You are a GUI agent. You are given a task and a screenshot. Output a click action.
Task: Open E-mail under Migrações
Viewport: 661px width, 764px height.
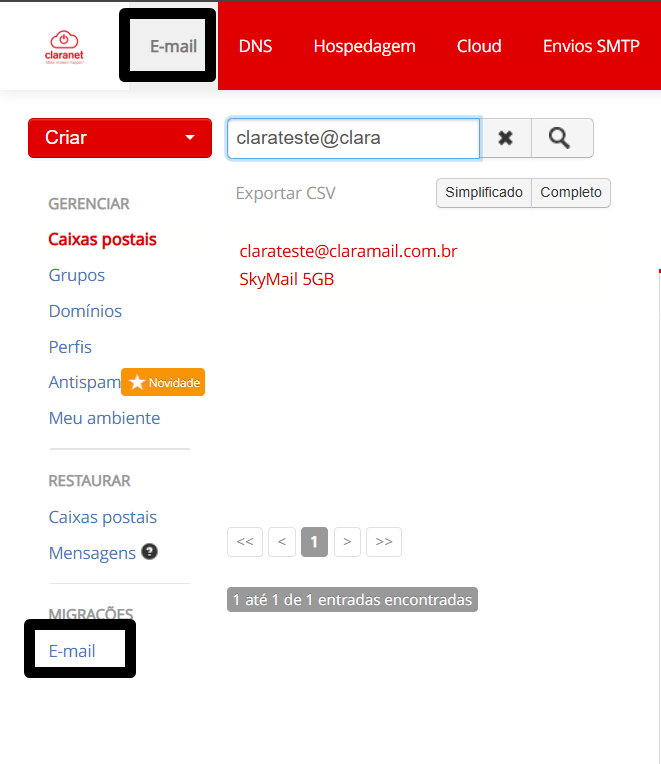click(72, 651)
